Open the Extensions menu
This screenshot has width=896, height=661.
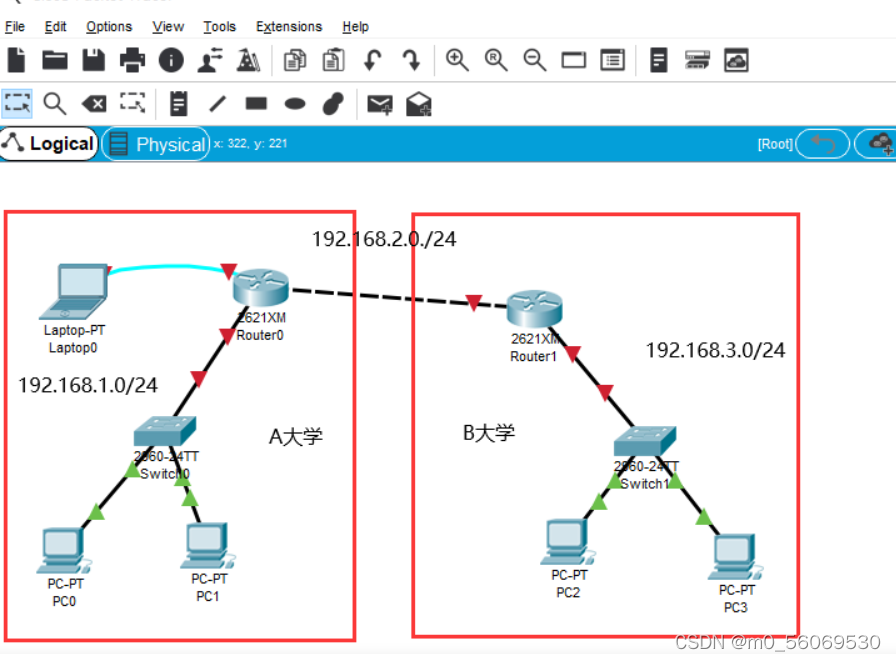[x=289, y=27]
